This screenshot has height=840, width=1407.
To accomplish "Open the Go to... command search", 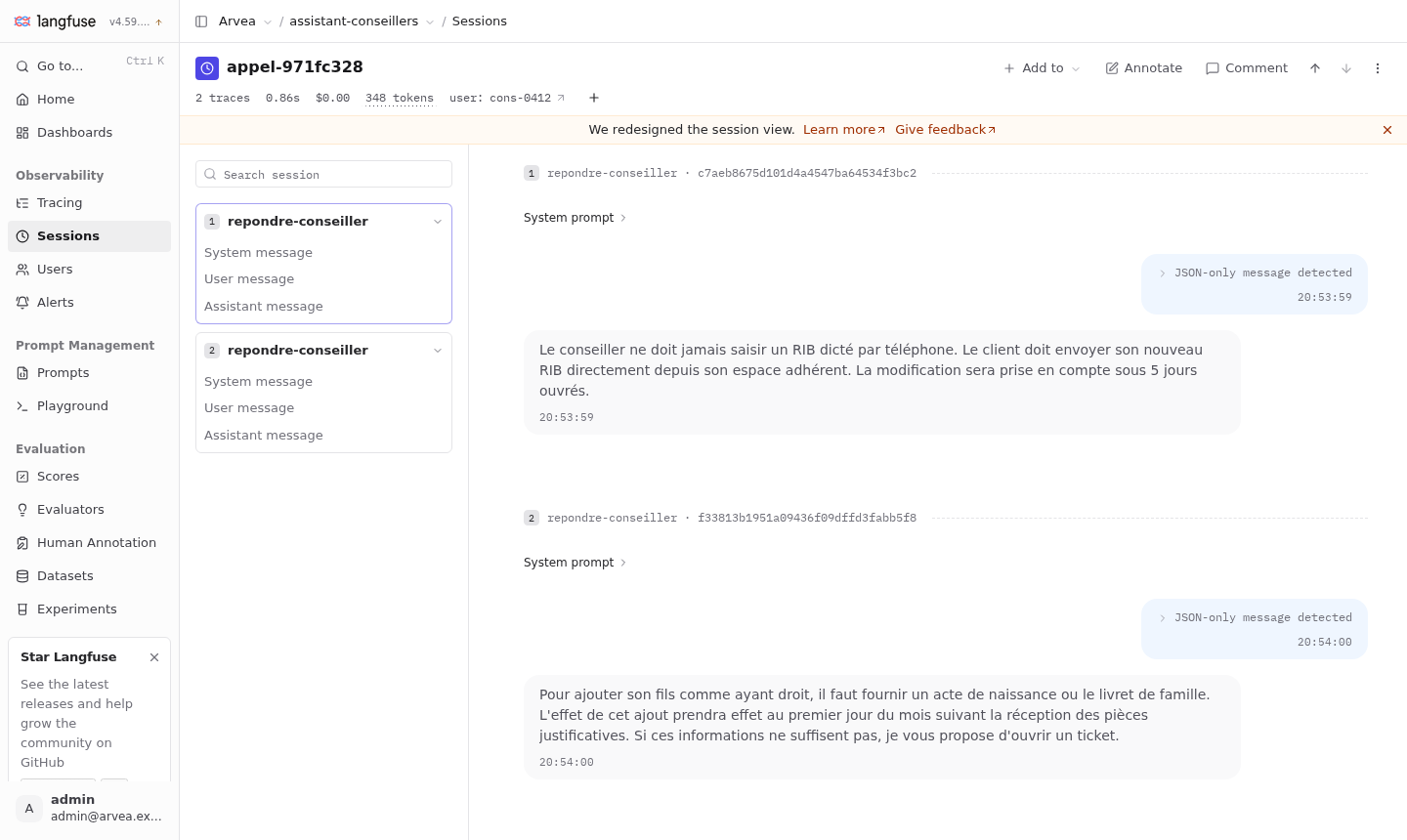I will (x=89, y=66).
